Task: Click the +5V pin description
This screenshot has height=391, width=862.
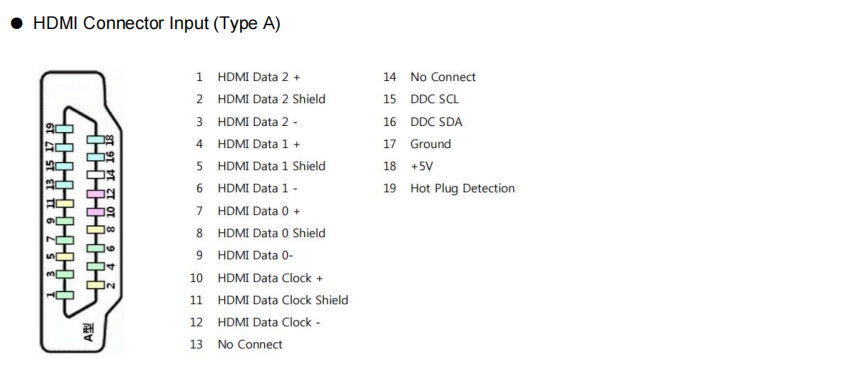Action: tap(422, 167)
